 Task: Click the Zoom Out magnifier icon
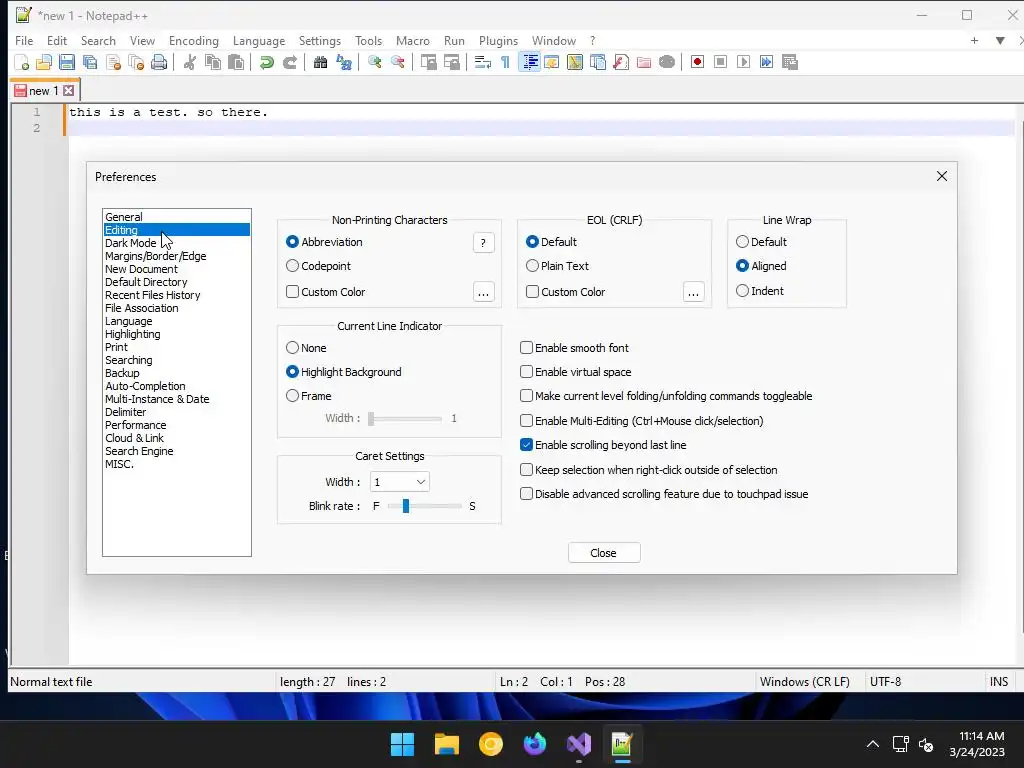(x=397, y=62)
